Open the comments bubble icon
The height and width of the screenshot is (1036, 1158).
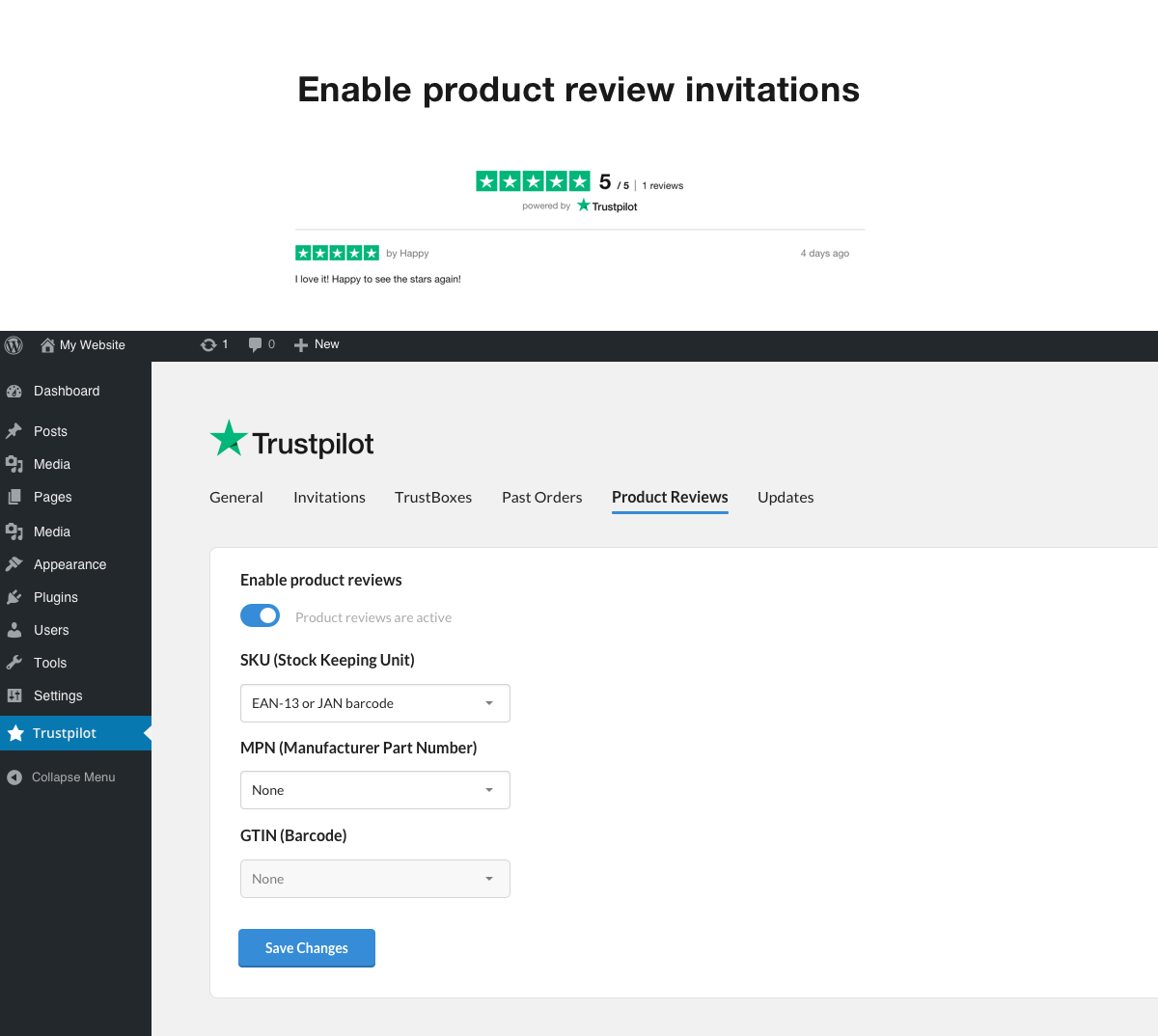(255, 344)
